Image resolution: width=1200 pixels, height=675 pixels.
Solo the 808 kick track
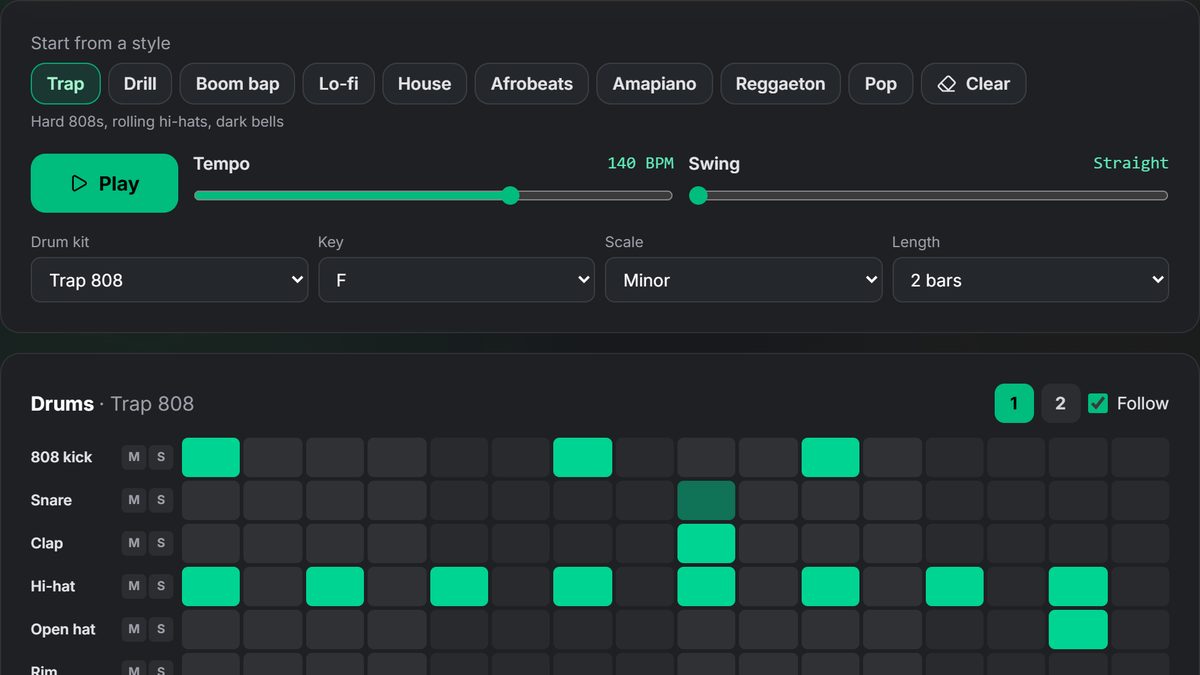coord(161,457)
